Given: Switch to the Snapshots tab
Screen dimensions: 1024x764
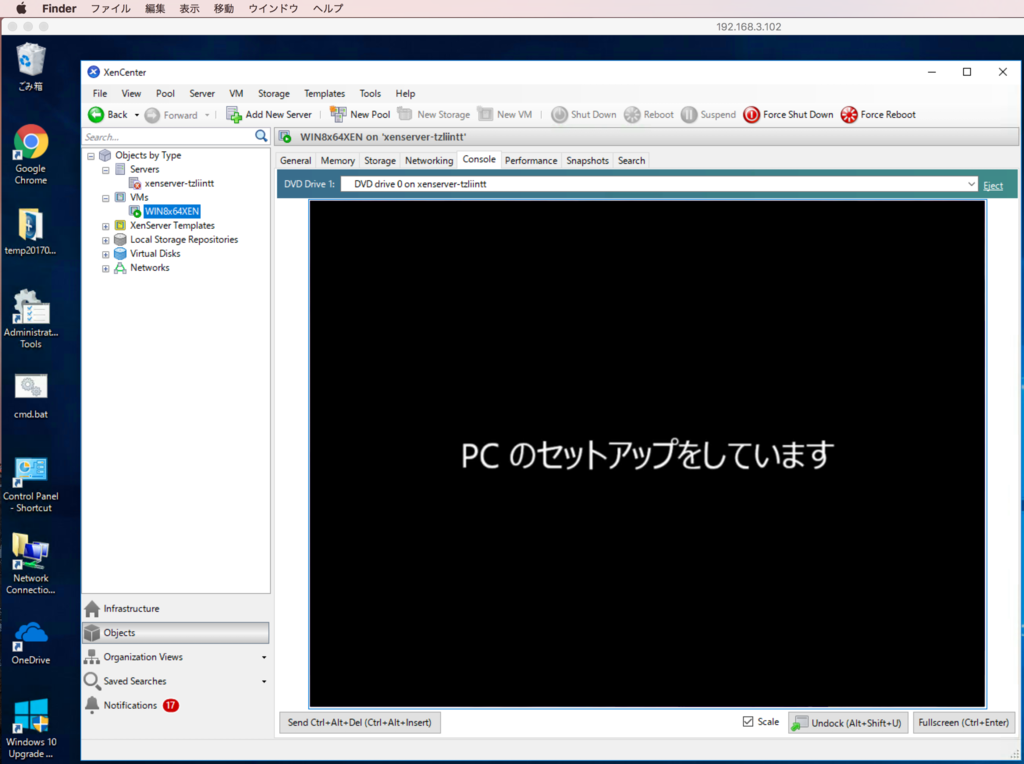Looking at the screenshot, I should [x=588, y=161].
